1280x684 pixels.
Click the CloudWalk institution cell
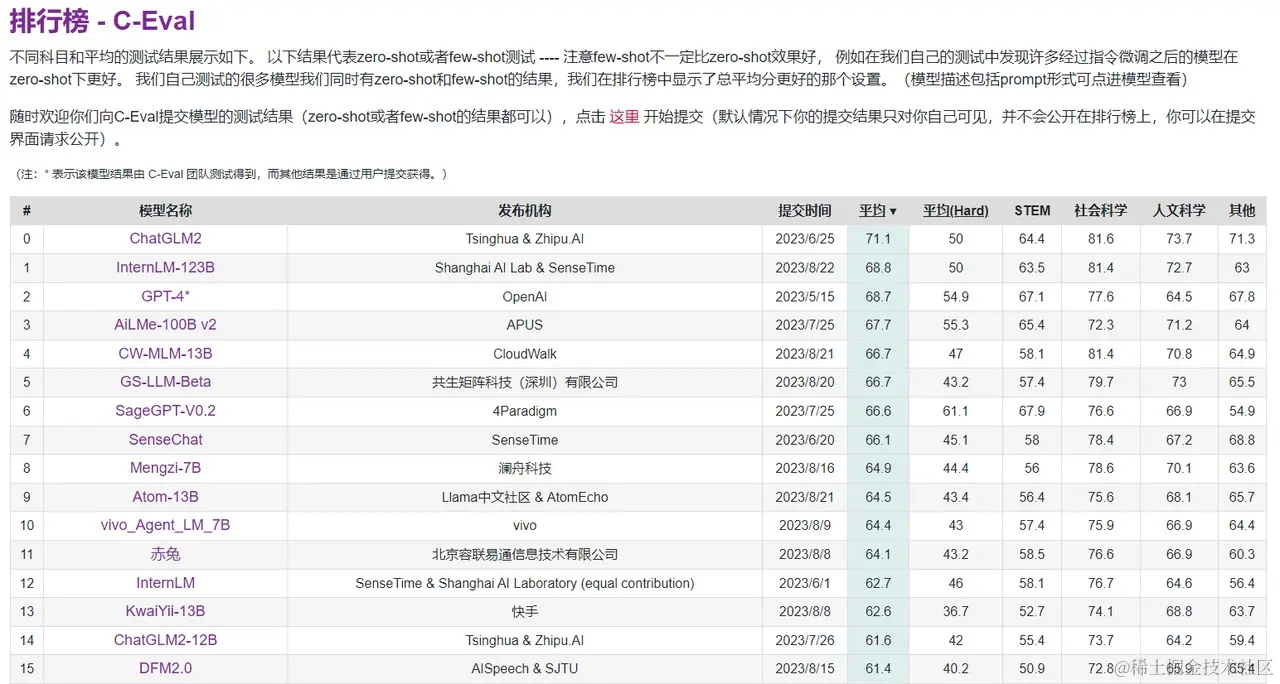525,354
